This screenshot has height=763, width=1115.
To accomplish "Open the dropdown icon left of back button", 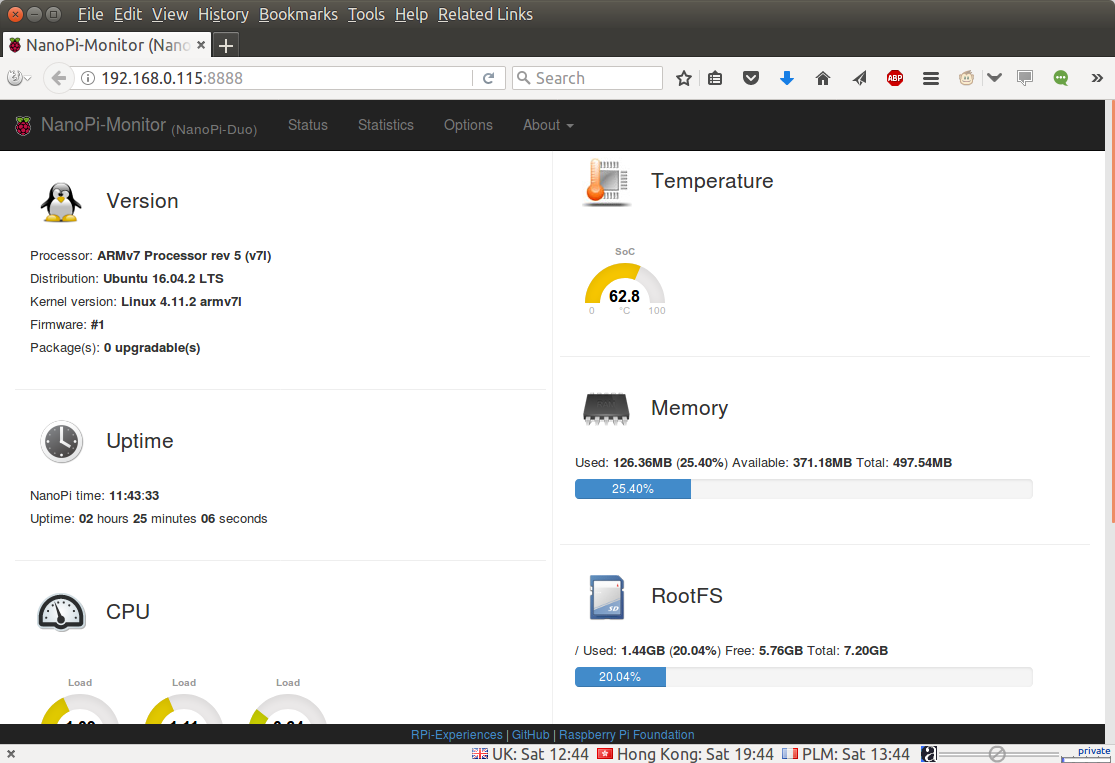I will pyautogui.click(x=19, y=78).
